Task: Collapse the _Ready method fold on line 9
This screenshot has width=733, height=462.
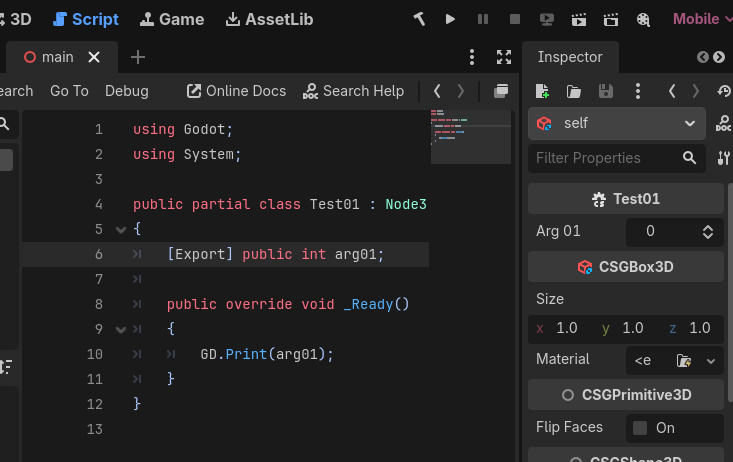Action: coord(121,330)
